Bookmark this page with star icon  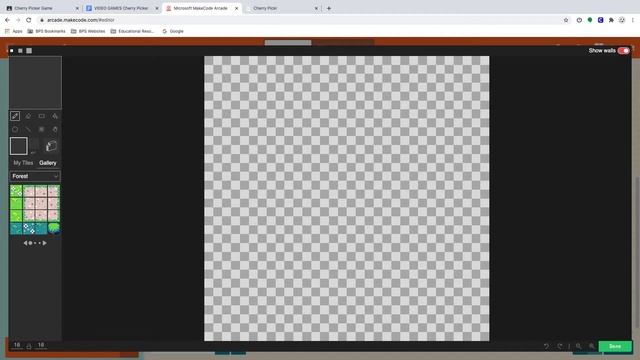point(566,20)
